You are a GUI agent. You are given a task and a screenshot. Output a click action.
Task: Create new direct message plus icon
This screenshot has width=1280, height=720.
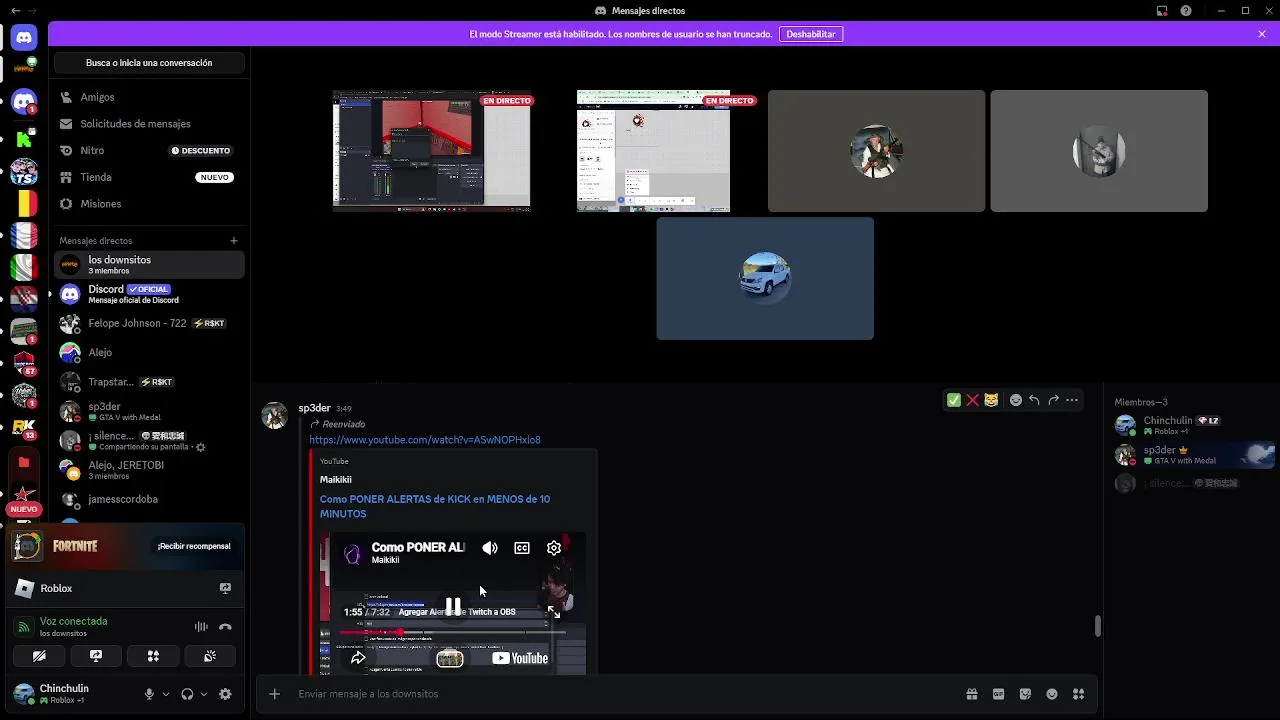coord(234,241)
